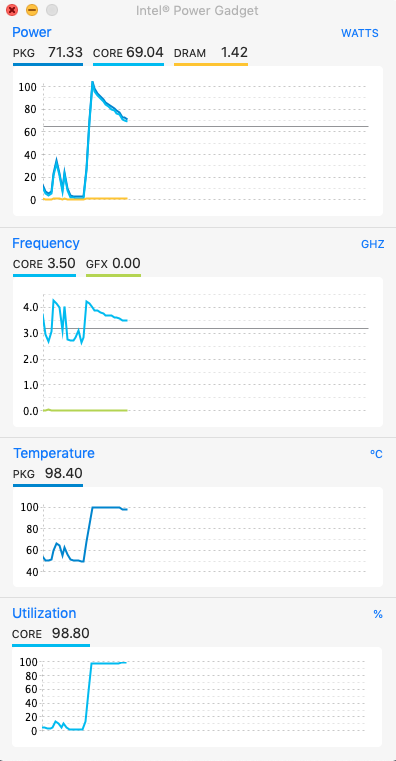Click the DRAM power reading 1.42

coord(234,52)
